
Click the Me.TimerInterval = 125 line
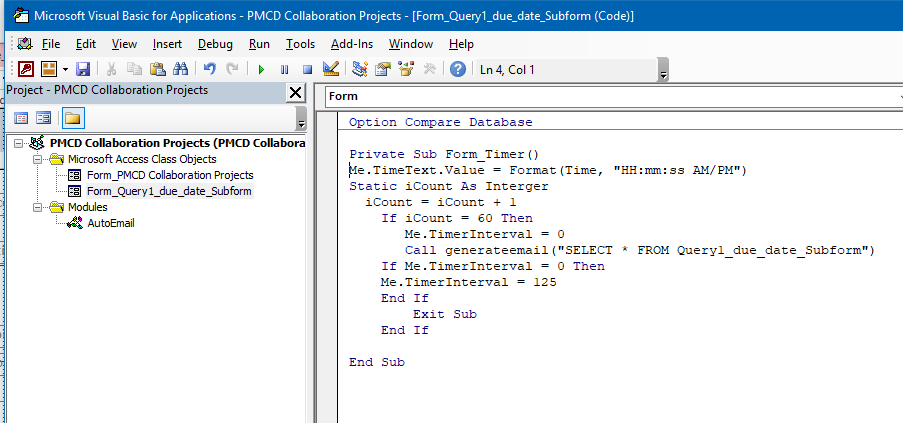468,283
